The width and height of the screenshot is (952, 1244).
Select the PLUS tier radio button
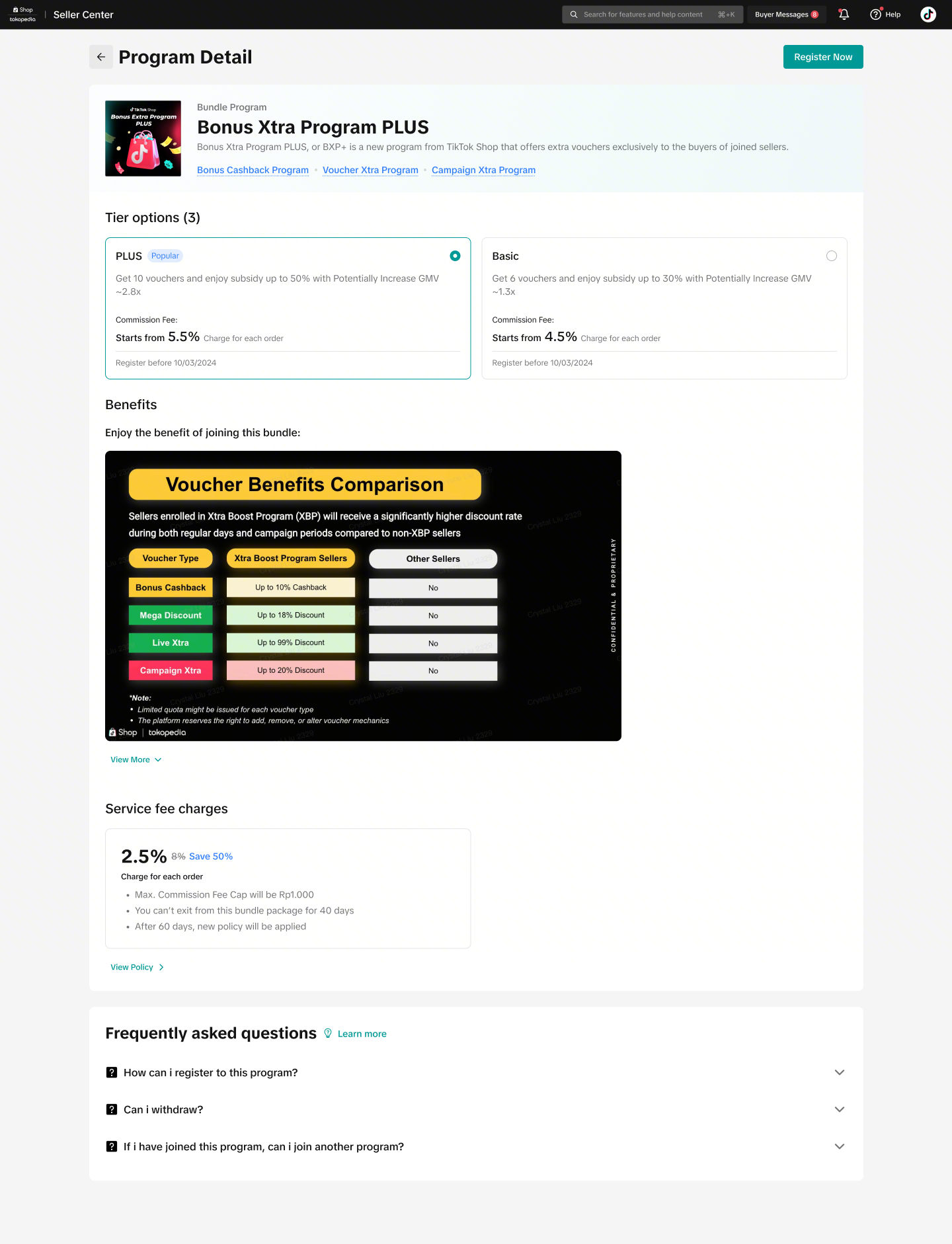tap(455, 256)
